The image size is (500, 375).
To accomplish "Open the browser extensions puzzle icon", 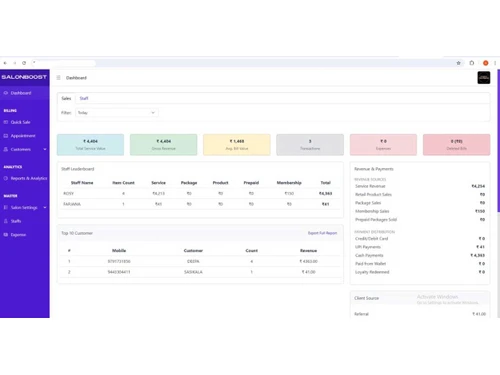I will (472, 63).
